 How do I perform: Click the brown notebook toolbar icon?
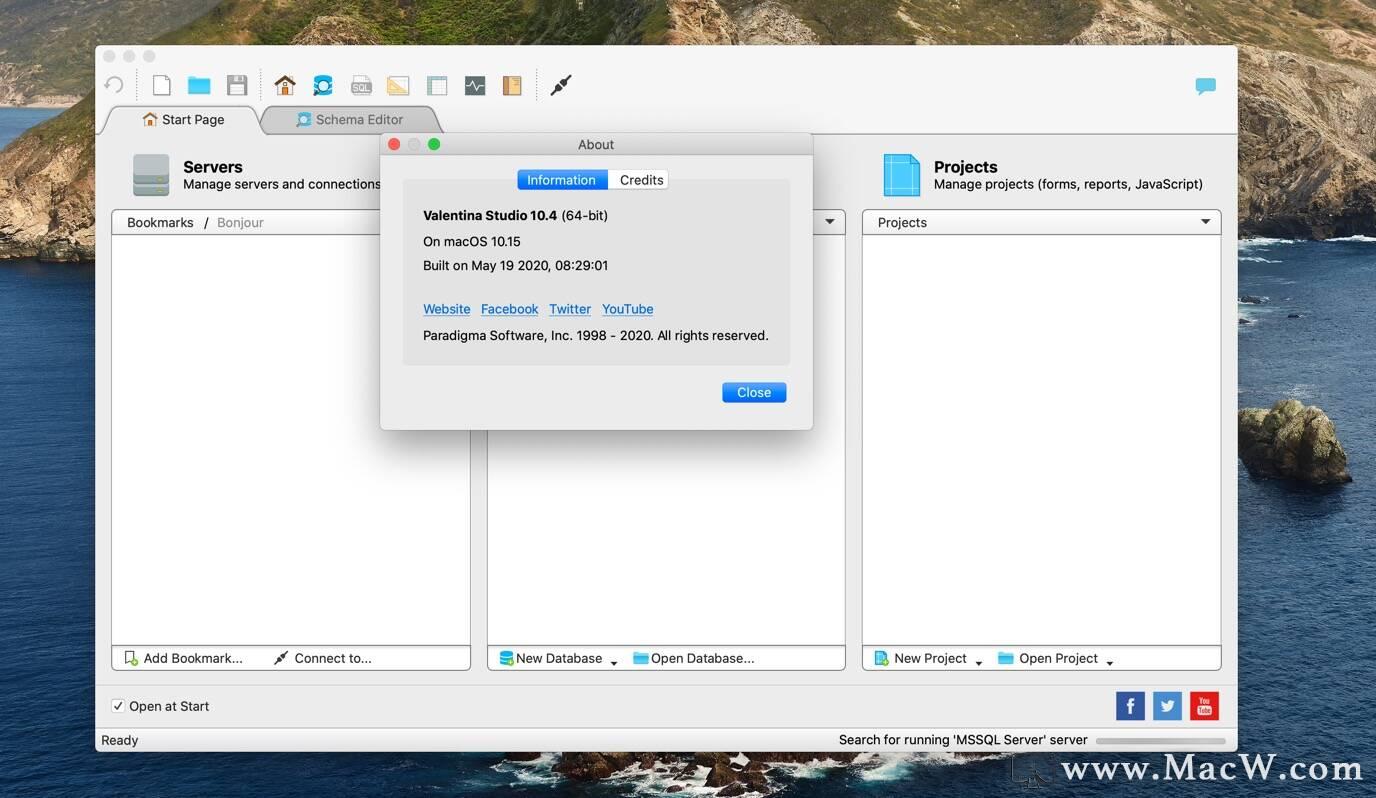(x=512, y=86)
